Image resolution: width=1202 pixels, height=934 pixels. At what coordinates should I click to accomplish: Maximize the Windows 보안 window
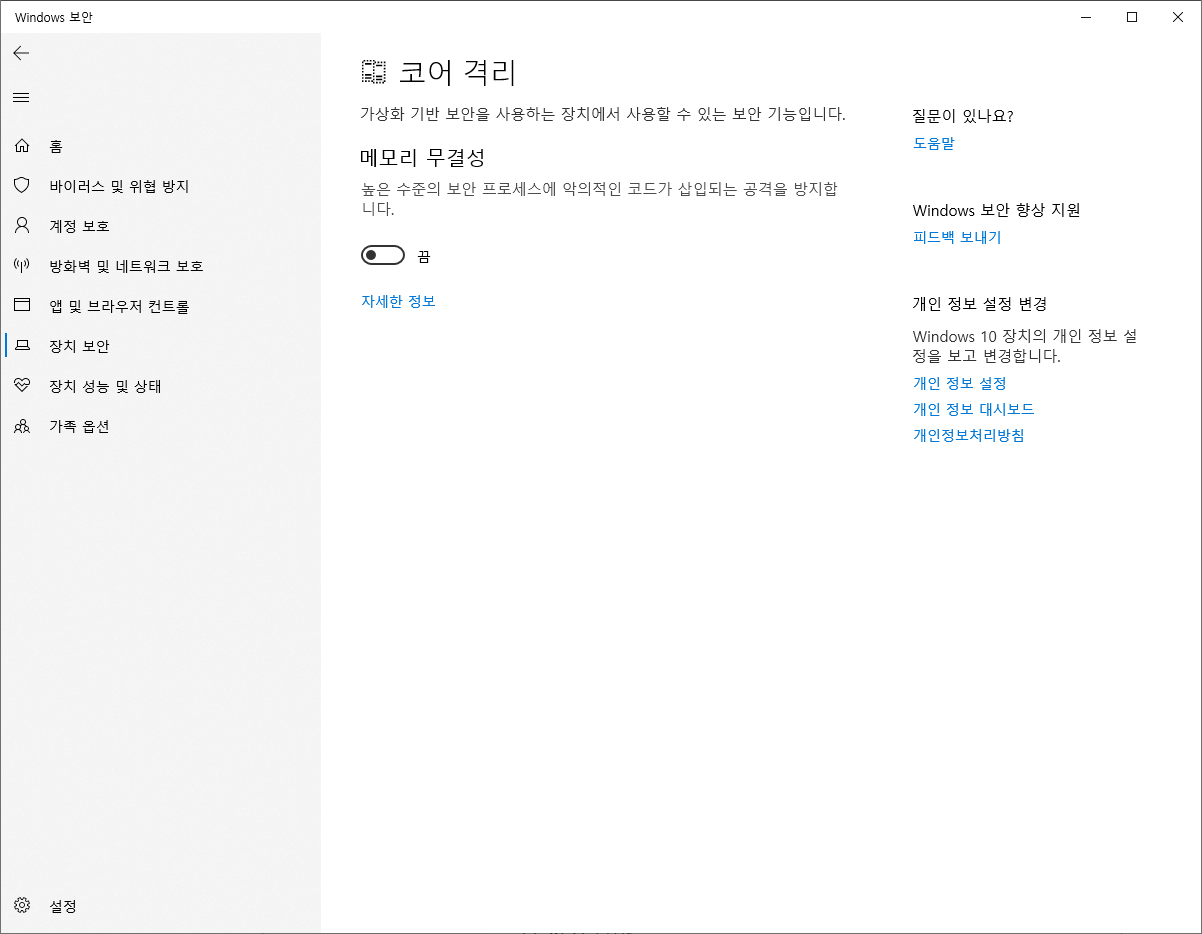coord(1132,17)
